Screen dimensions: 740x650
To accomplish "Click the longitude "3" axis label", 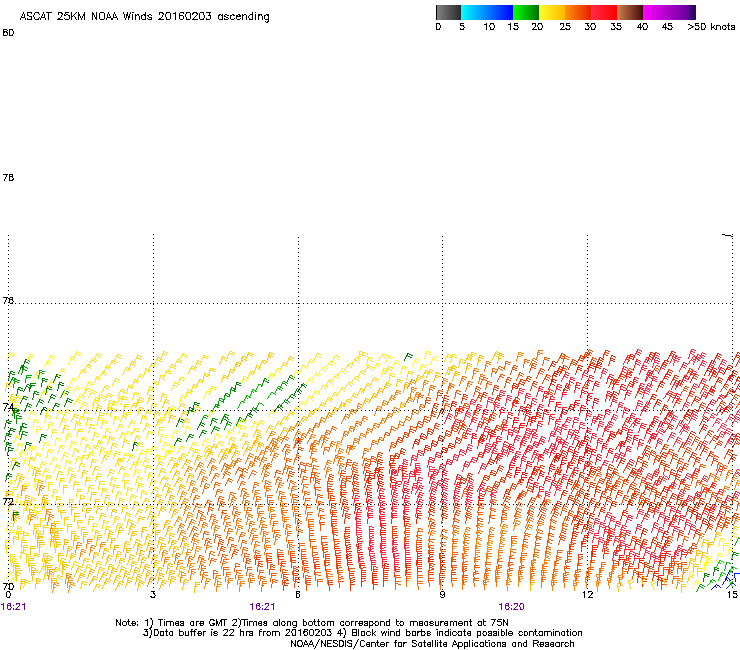I will click(x=153, y=595).
